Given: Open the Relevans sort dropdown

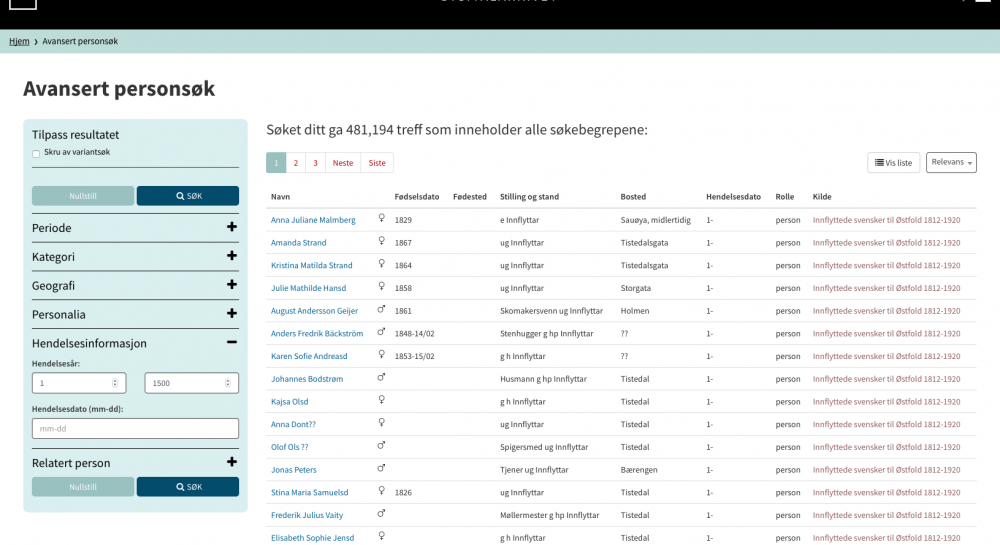Looking at the screenshot, I should pos(951,163).
